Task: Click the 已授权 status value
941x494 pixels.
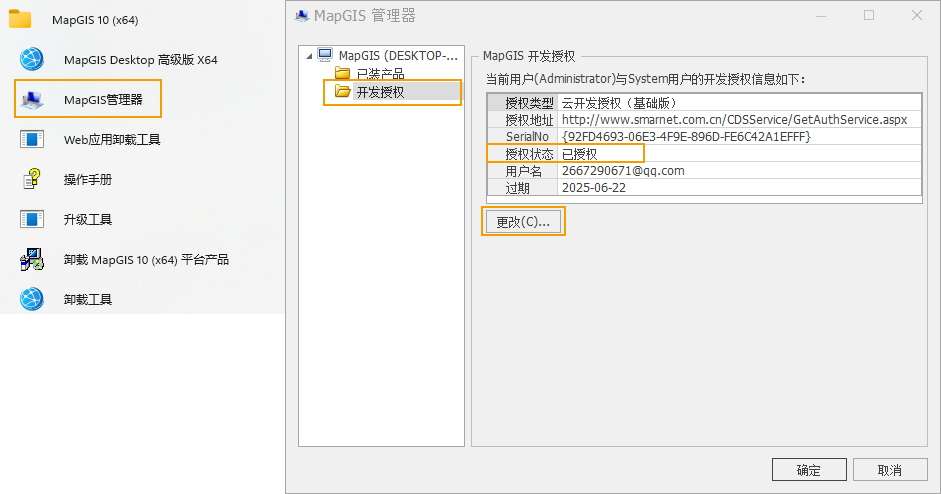Action: 580,154
